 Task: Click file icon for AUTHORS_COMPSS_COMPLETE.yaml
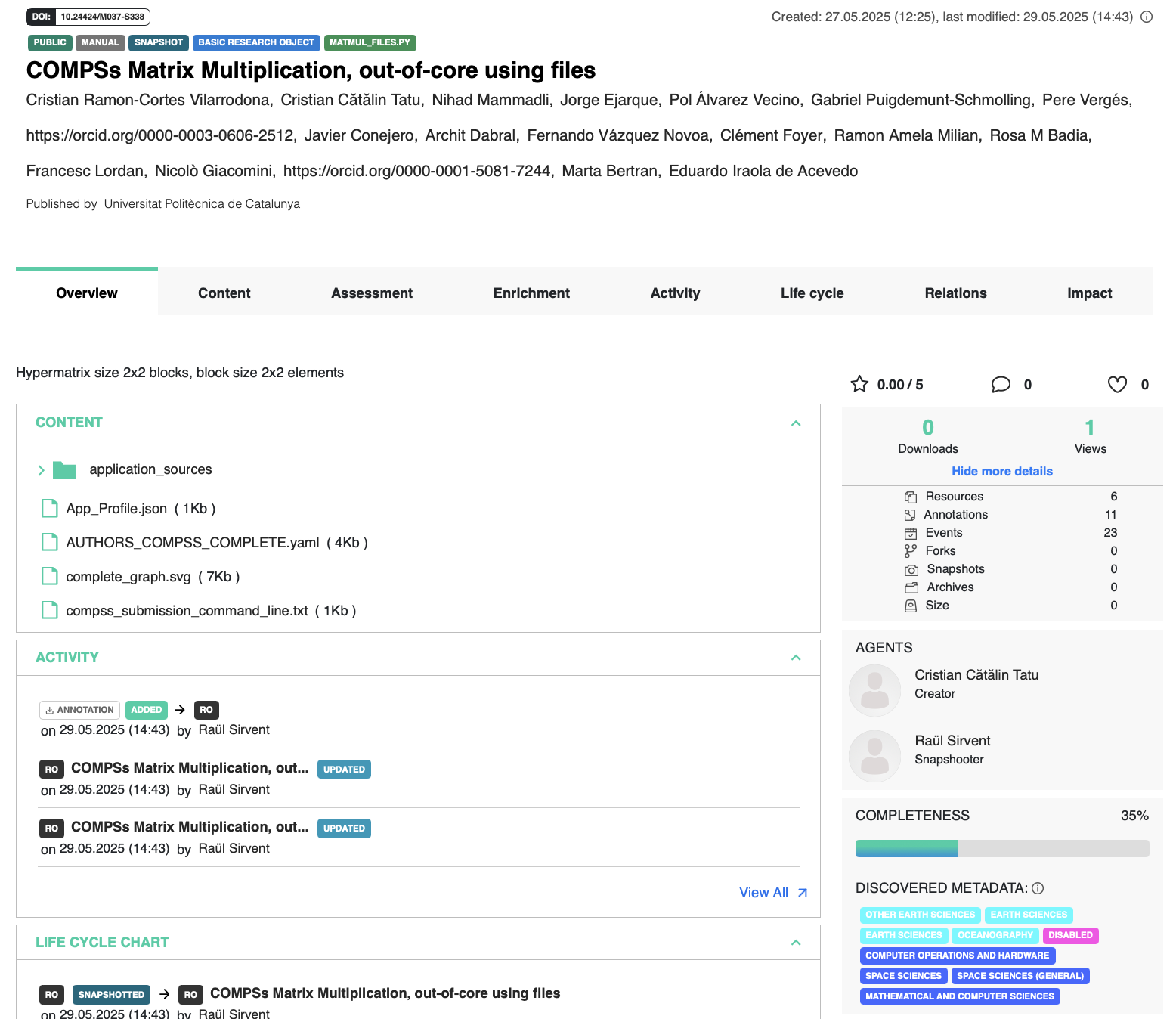coord(50,542)
